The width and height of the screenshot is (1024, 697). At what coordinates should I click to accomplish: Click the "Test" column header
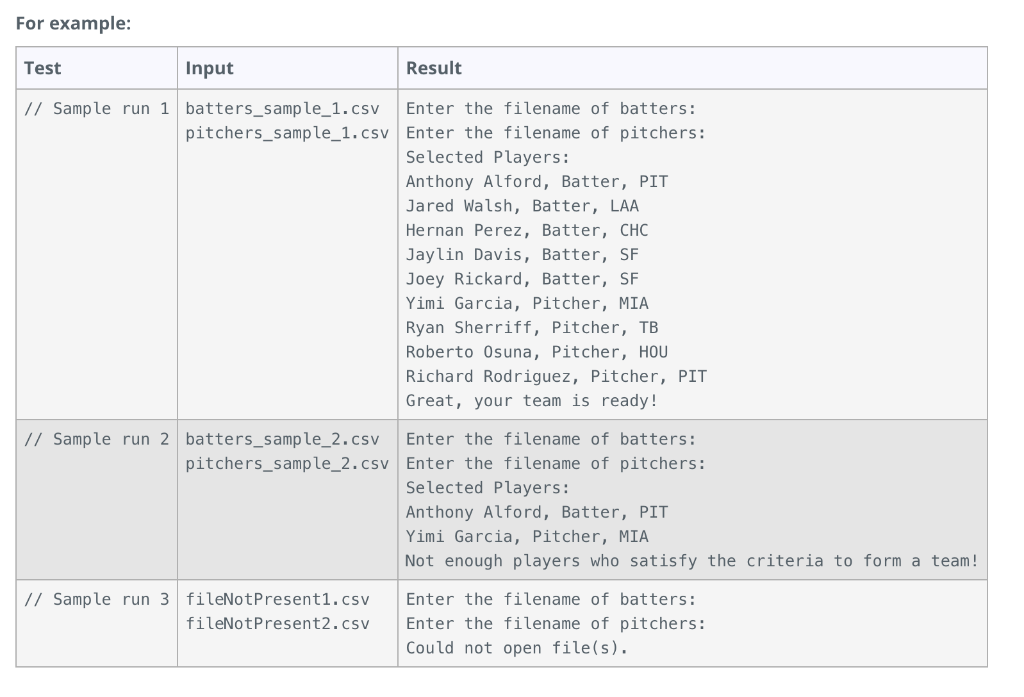pyautogui.click(x=42, y=68)
